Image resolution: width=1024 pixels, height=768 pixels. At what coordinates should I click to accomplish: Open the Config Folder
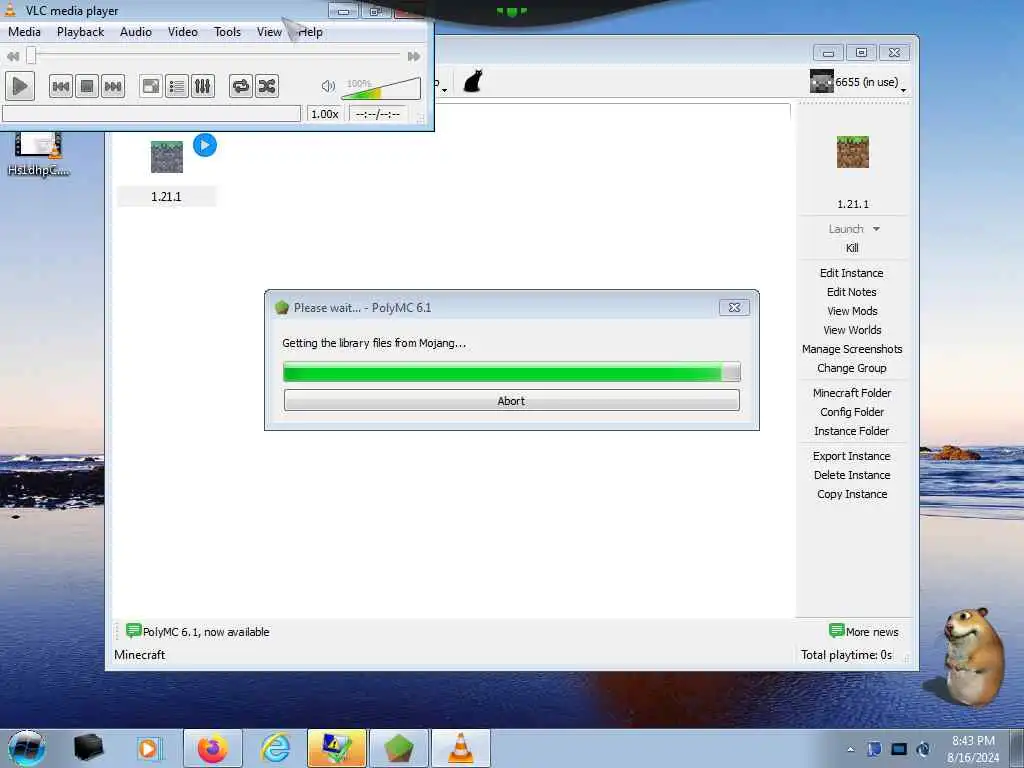click(x=852, y=411)
